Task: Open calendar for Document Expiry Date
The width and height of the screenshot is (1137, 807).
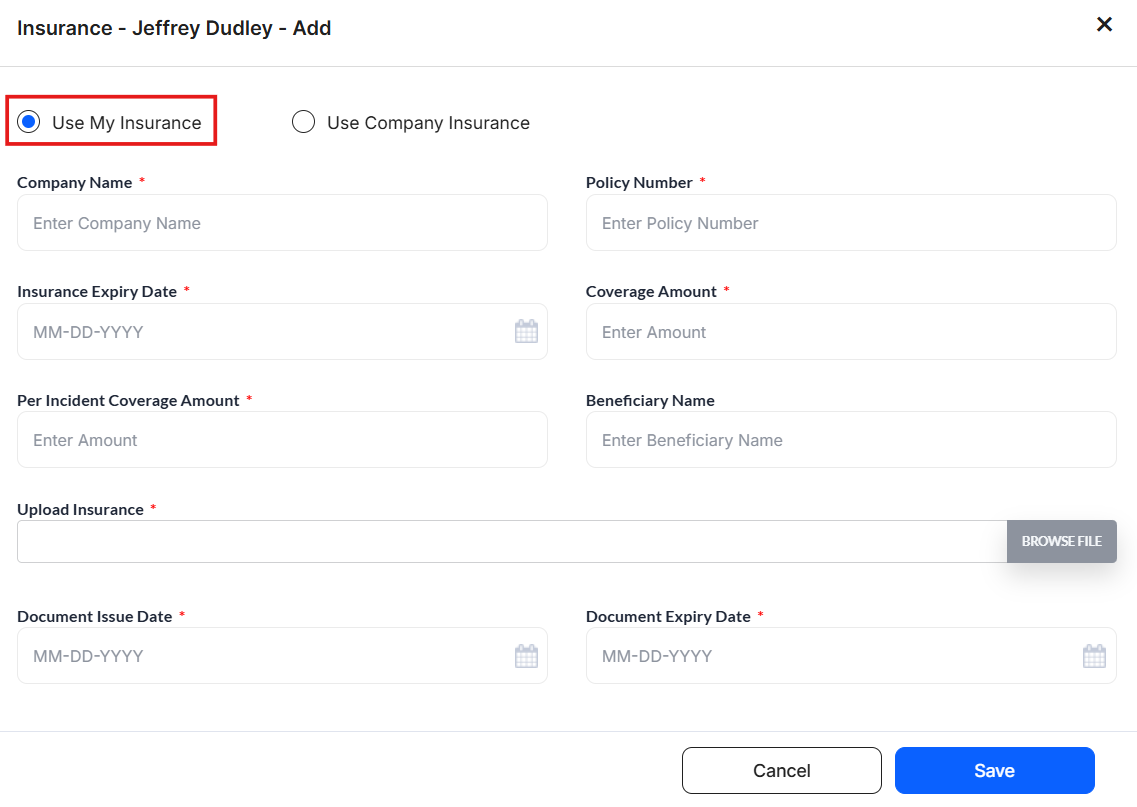Action: coord(1094,656)
